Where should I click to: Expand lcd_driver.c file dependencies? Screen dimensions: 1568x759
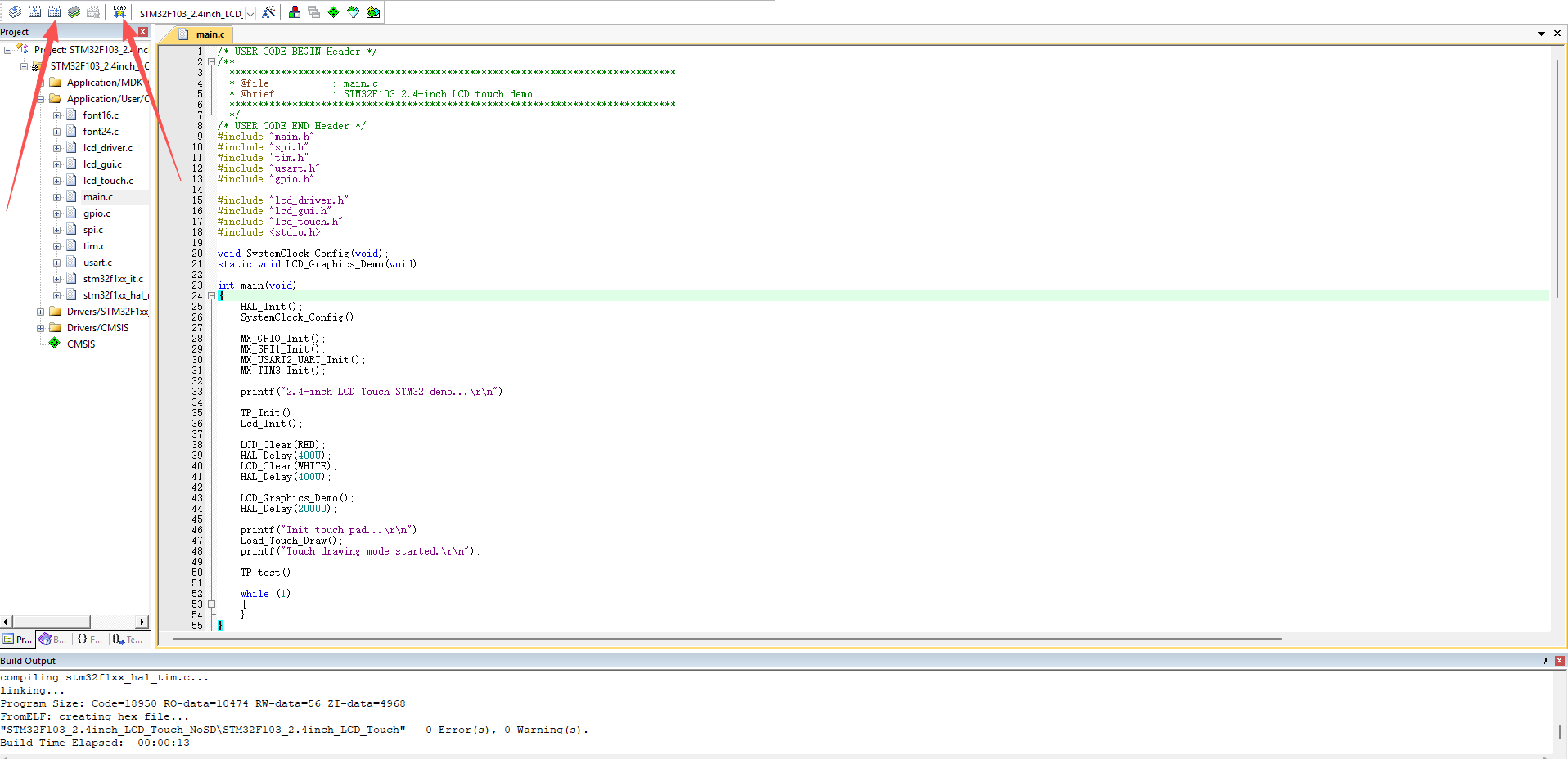click(x=56, y=148)
